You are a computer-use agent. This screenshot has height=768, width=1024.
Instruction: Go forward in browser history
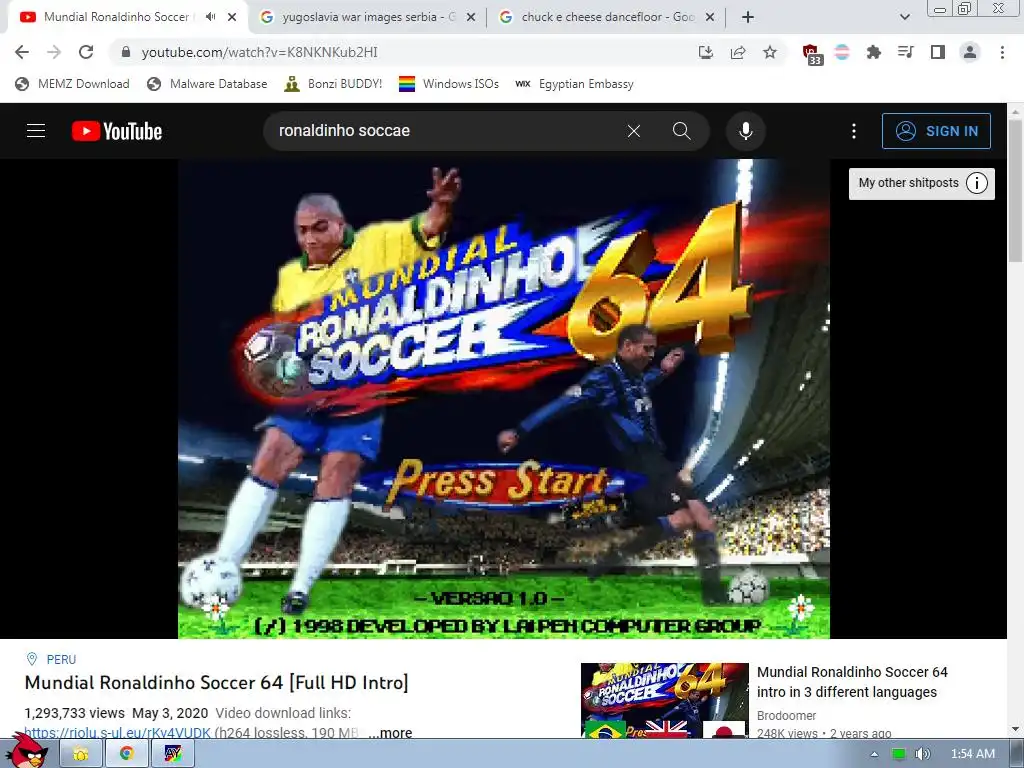54,52
